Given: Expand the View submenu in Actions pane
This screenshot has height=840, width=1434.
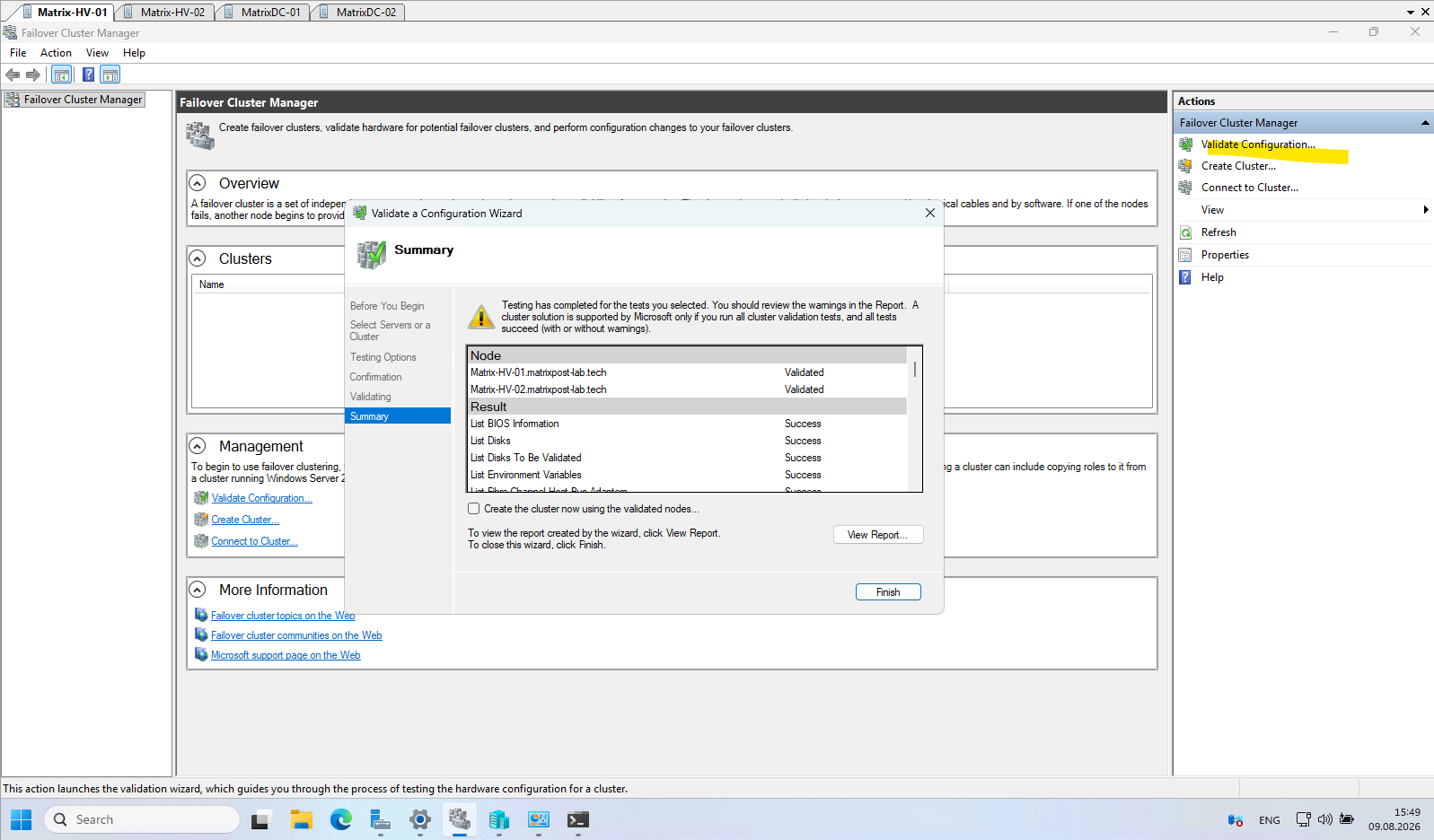Looking at the screenshot, I should coord(1426,210).
